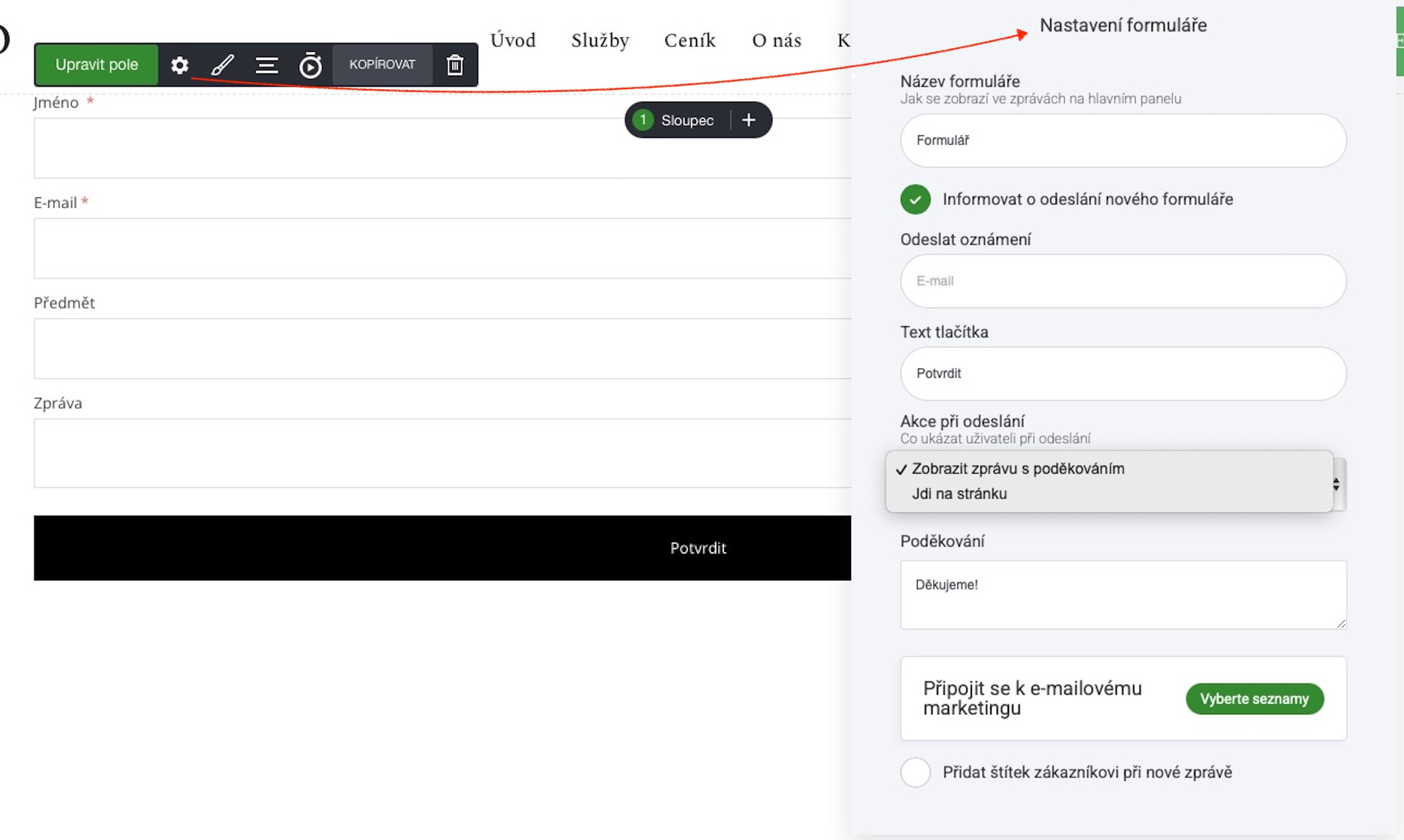The width and height of the screenshot is (1404, 840).
Task: Click the paintbrush style icon
Action: 222,65
